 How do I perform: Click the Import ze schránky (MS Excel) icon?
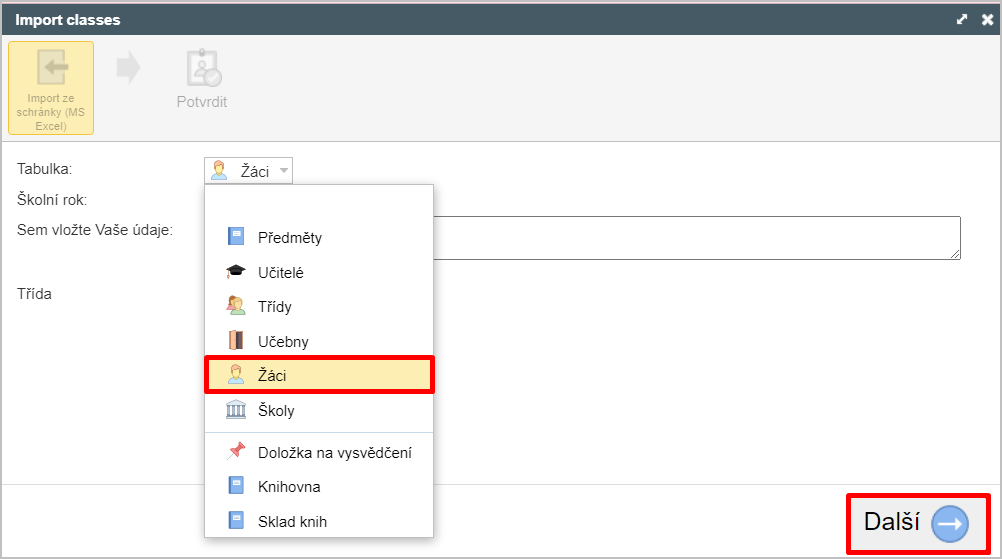(x=51, y=68)
